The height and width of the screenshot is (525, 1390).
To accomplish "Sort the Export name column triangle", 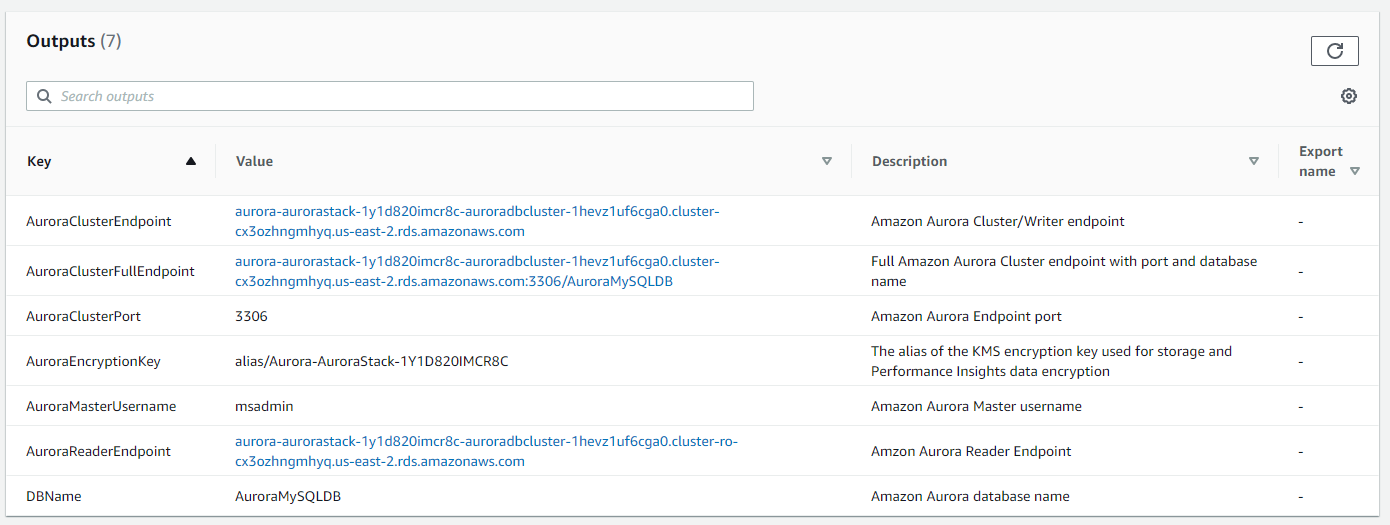I will click(x=1355, y=171).
